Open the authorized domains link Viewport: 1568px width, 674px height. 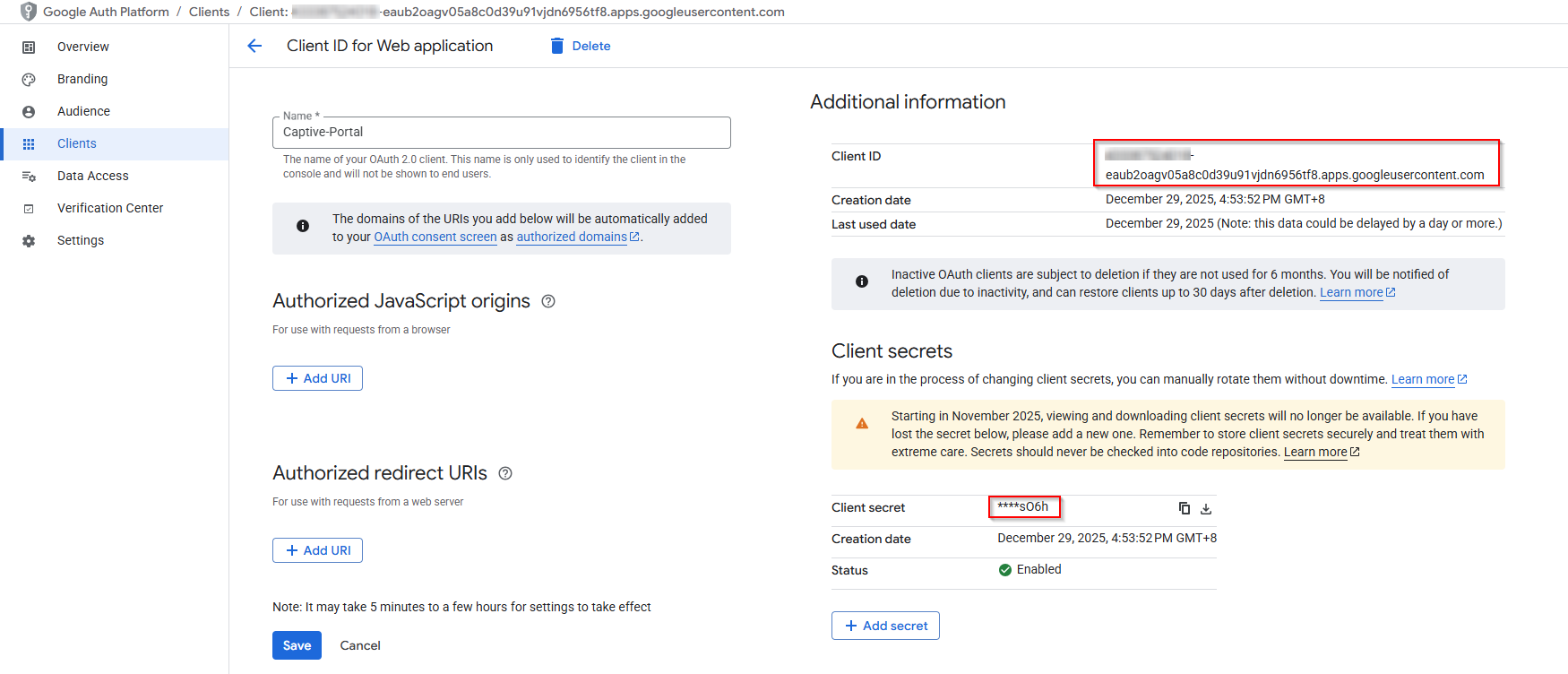click(578, 237)
